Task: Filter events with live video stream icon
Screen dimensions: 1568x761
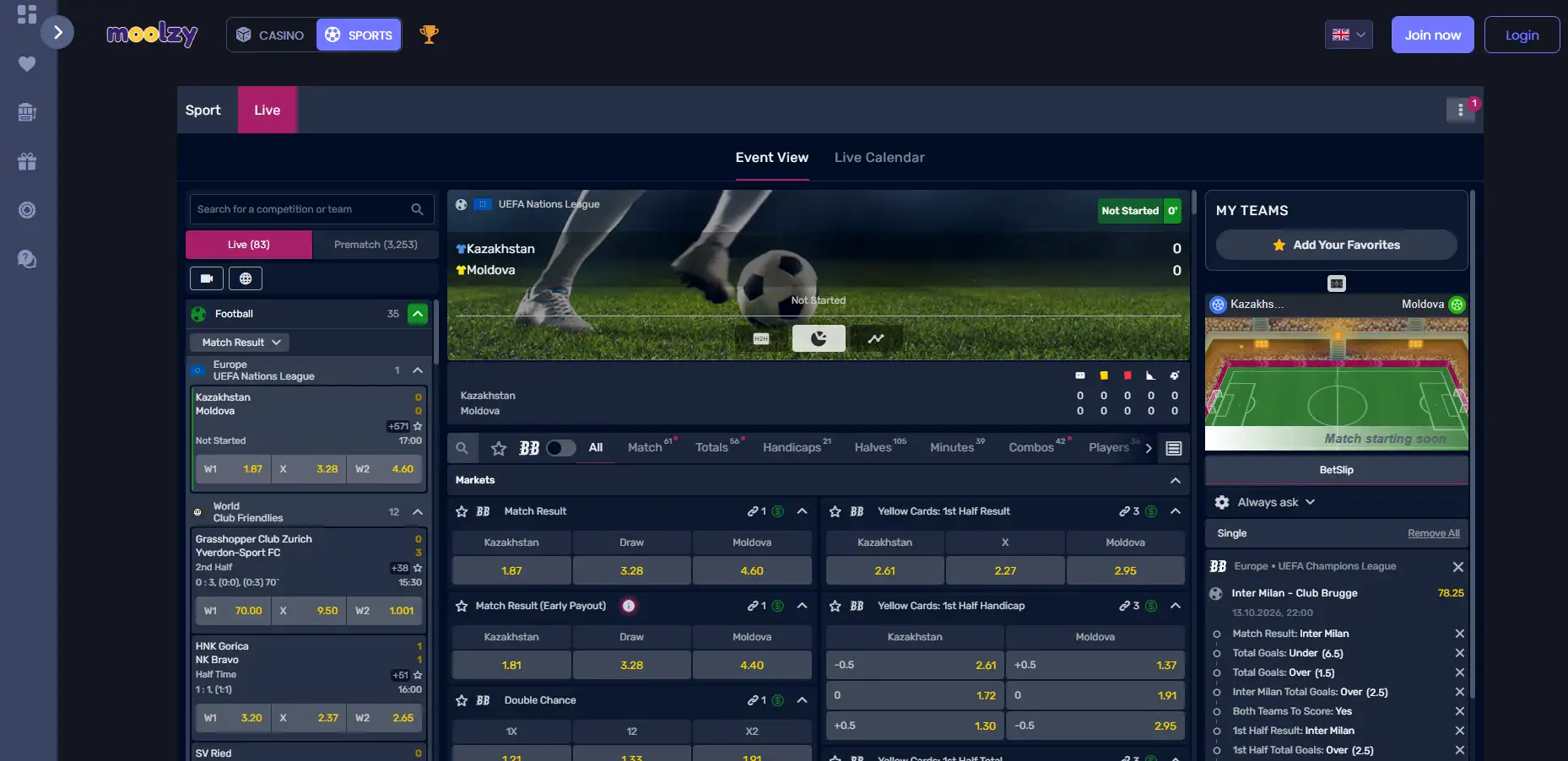Action: (x=207, y=278)
